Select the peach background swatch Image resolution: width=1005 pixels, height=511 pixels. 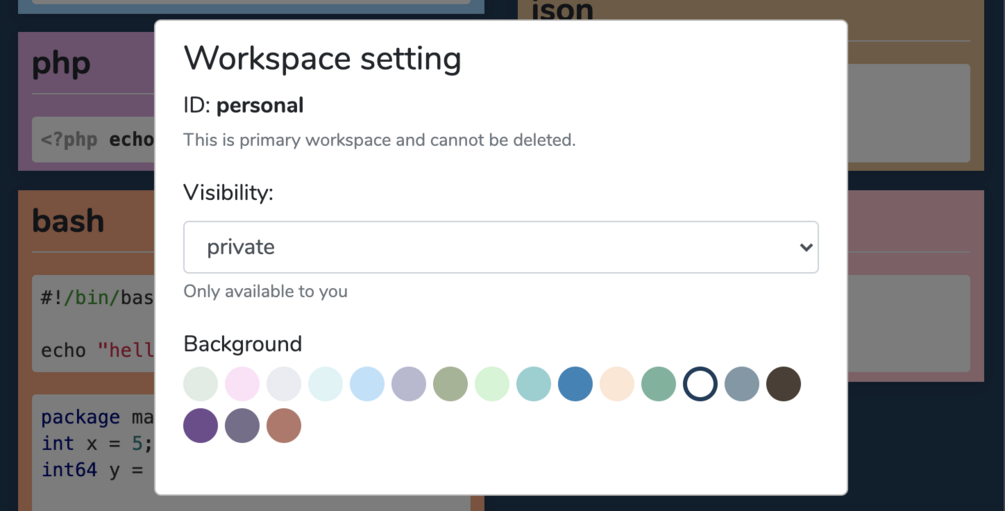click(x=617, y=384)
